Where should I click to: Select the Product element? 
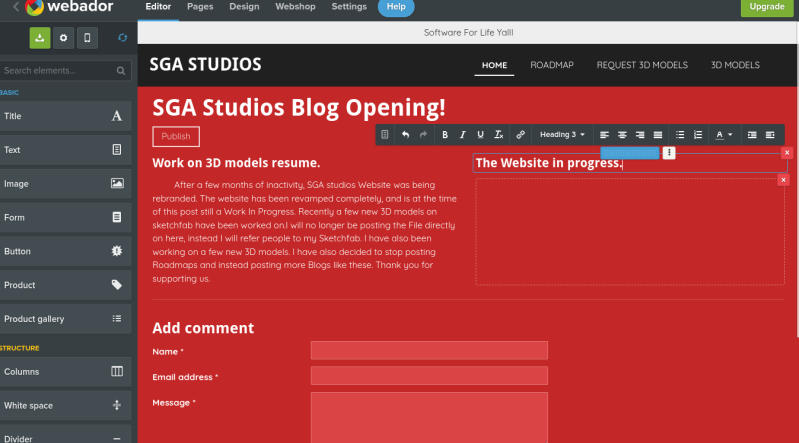pyautogui.click(x=65, y=285)
